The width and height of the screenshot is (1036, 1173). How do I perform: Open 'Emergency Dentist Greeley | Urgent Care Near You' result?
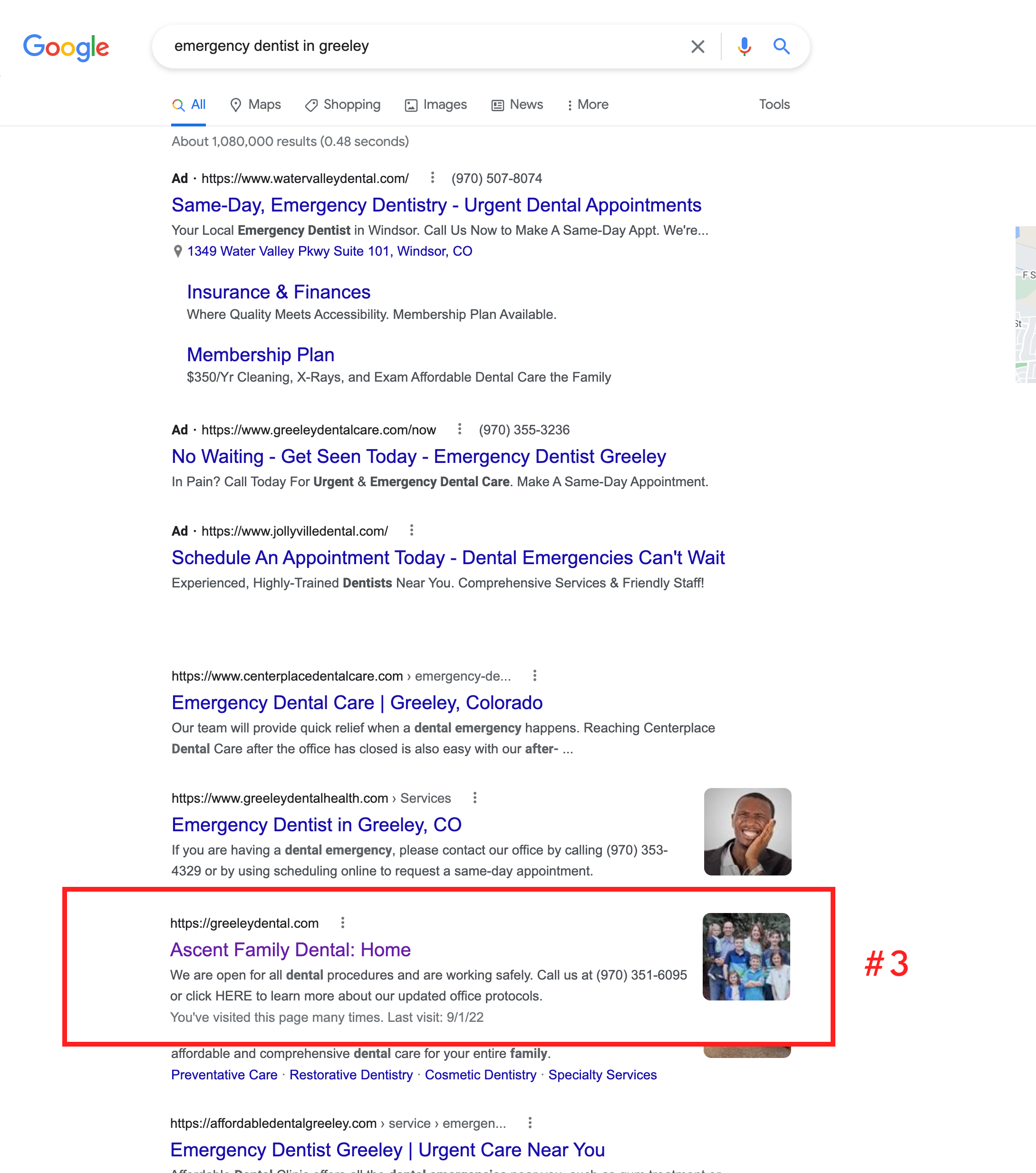387,1149
